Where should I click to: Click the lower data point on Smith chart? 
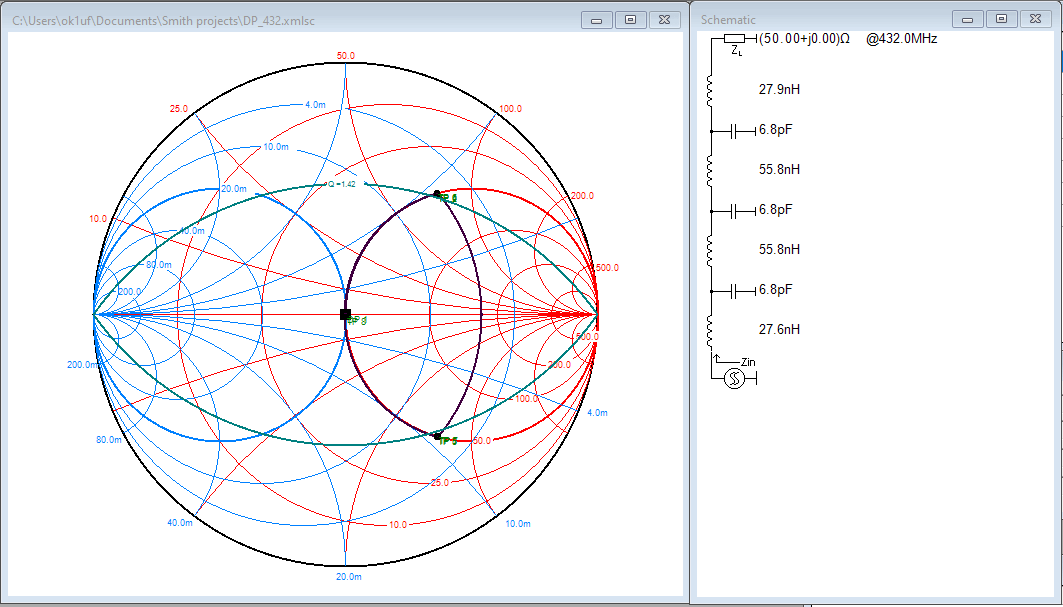tap(437, 435)
